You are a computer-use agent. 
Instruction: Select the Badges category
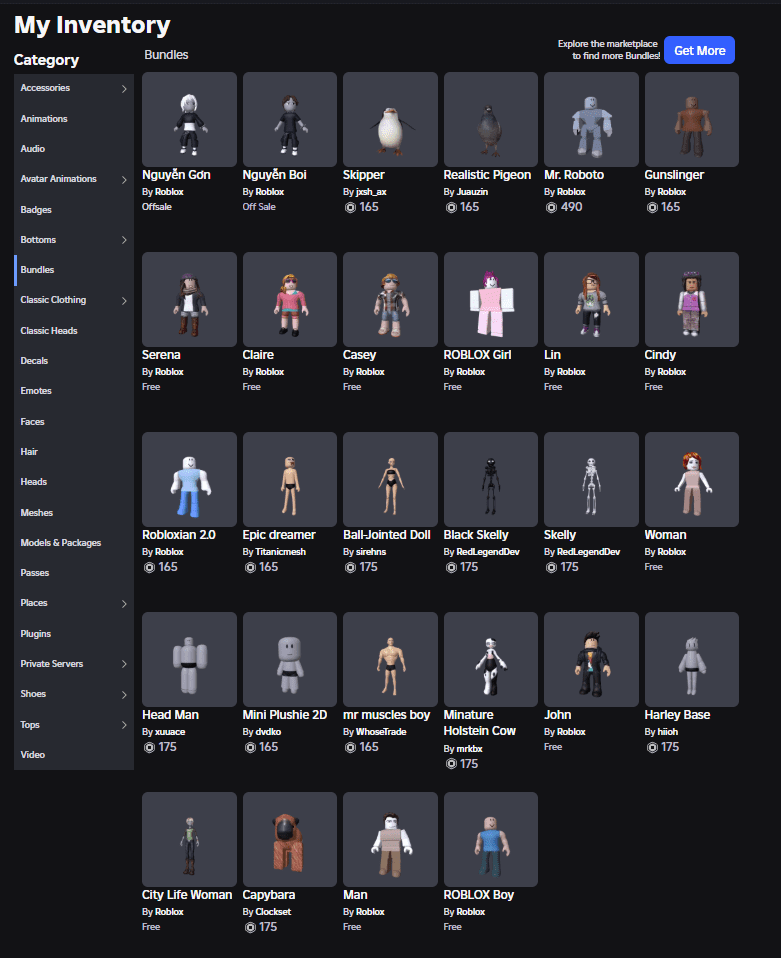[x=36, y=210]
